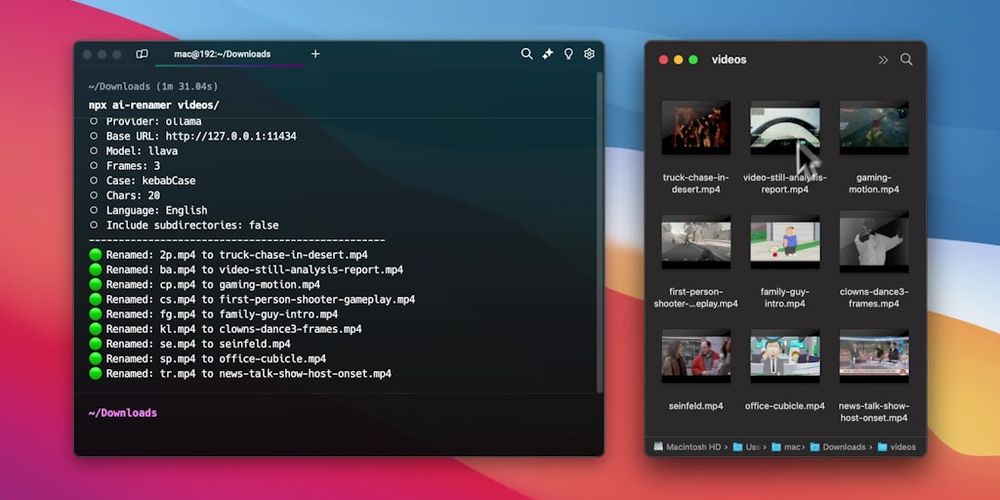The image size is (1000, 500).
Task: Select the mac@192:~/Downloads tab
Action: click(223, 54)
